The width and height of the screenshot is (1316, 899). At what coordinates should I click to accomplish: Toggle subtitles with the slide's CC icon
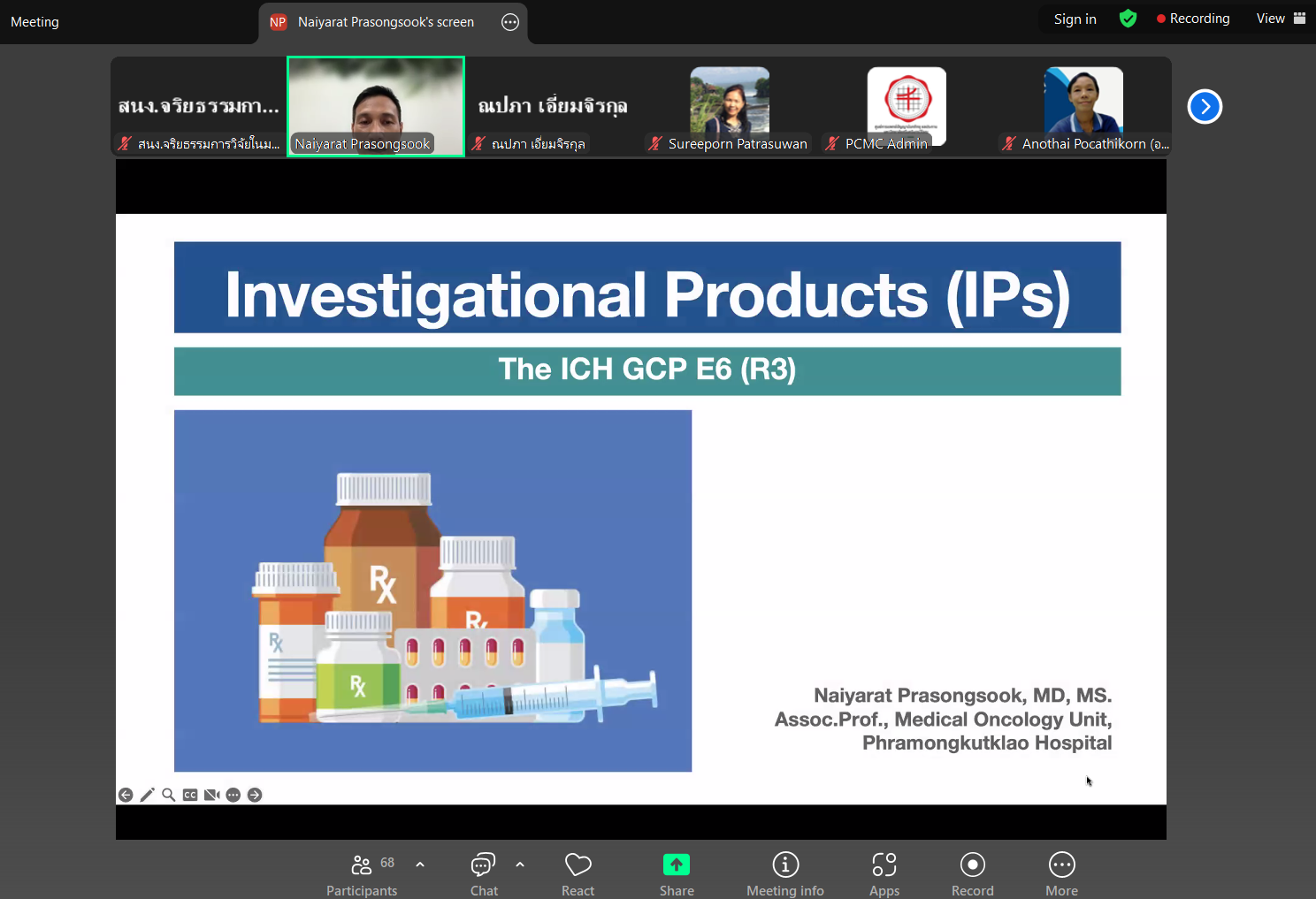(190, 795)
